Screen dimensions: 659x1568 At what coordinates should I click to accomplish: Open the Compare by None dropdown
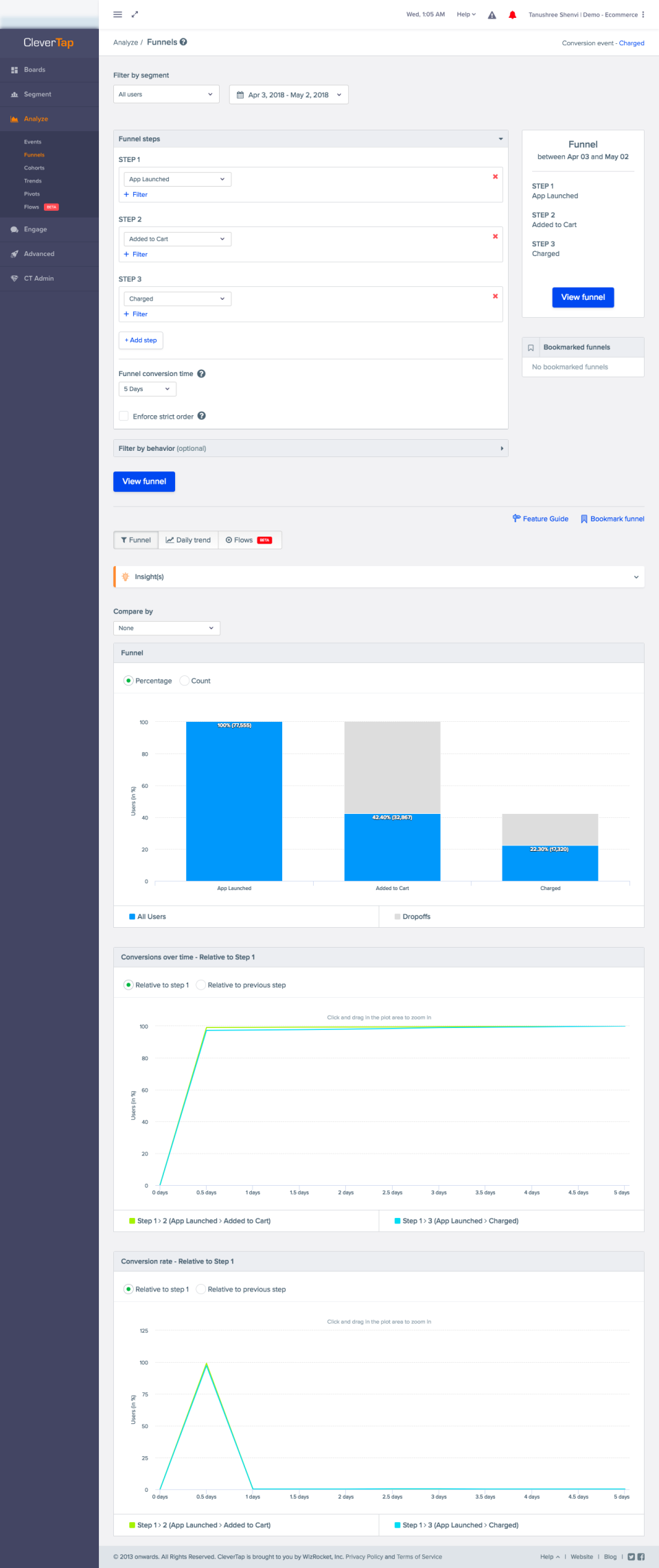click(x=166, y=628)
